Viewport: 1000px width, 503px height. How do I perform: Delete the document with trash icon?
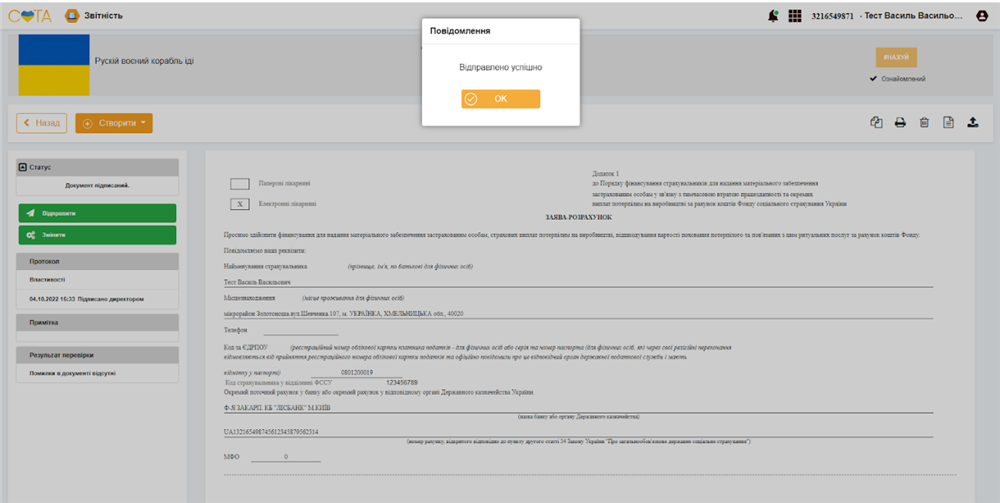click(x=924, y=122)
